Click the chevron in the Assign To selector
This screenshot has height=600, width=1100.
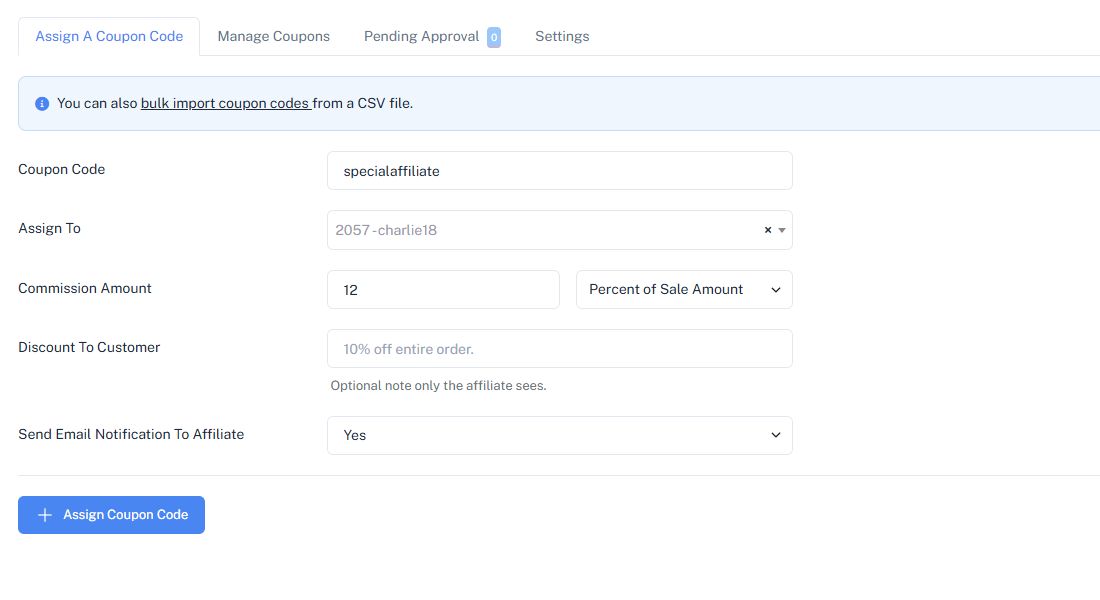point(782,230)
